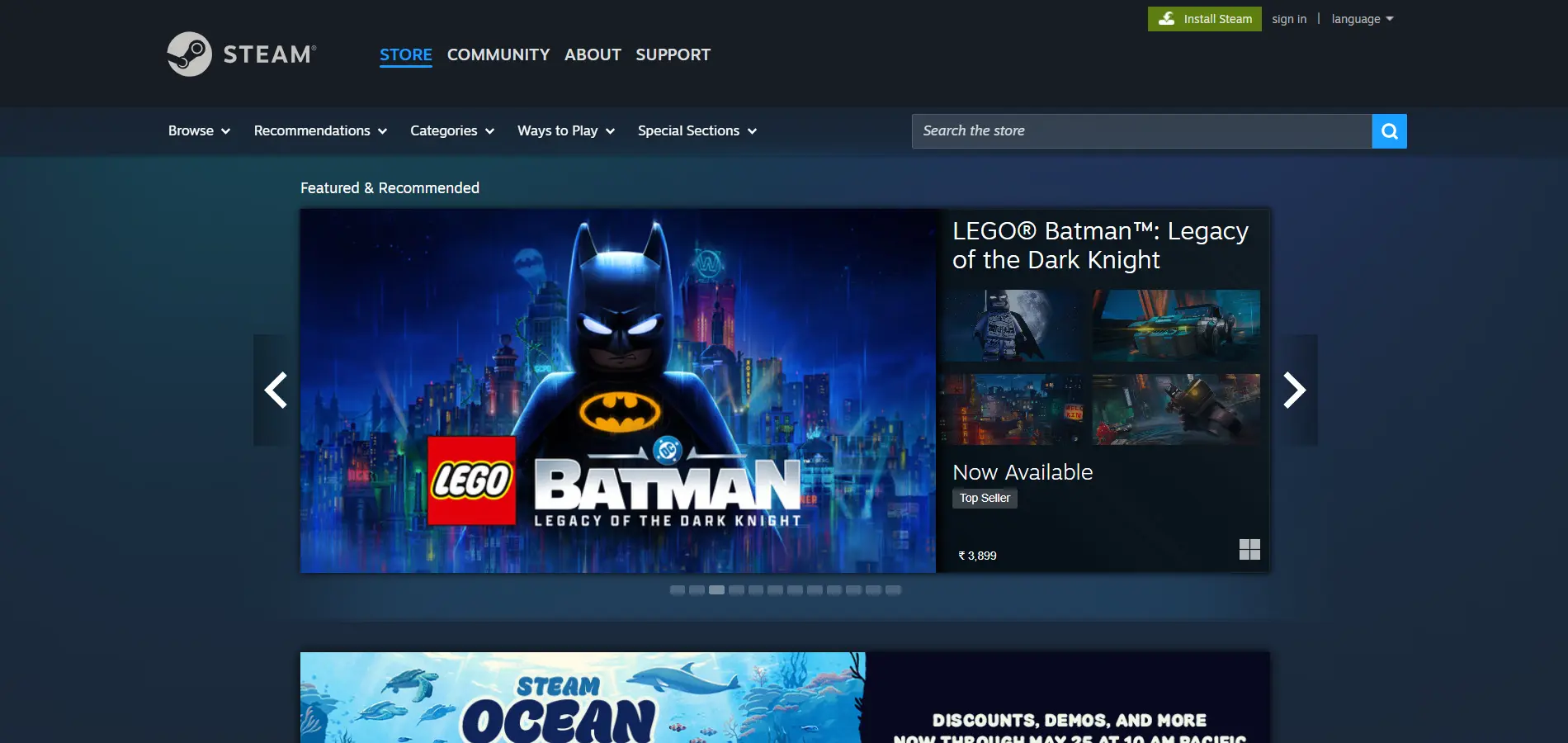Click the ₹ 3,899 price

pos(977,556)
